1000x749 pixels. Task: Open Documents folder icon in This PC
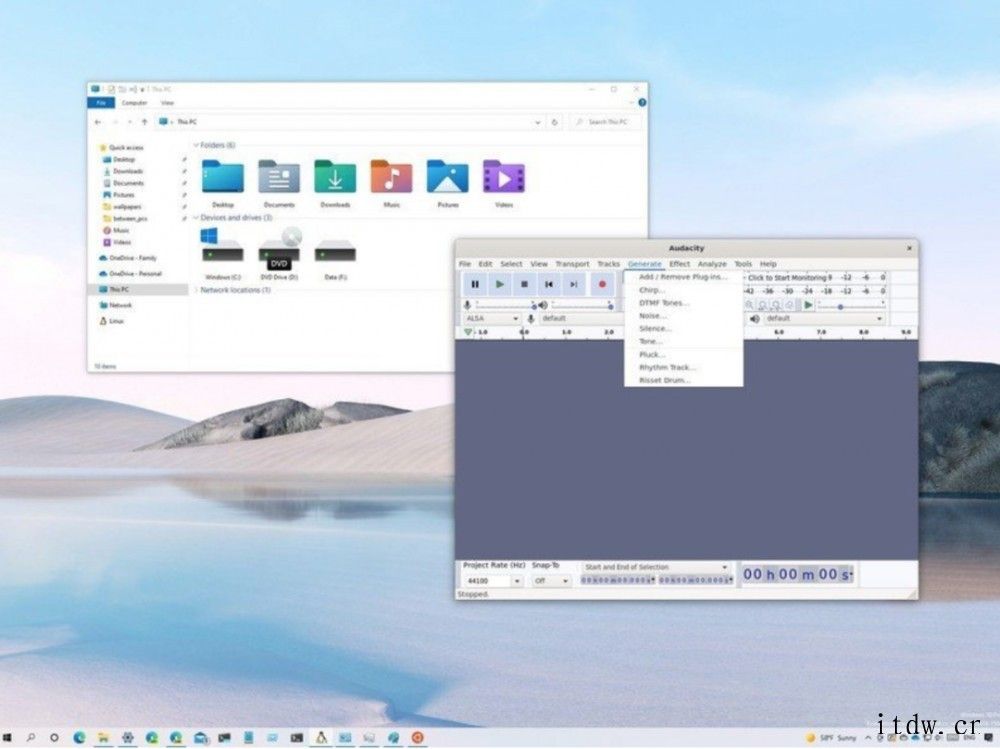point(279,177)
